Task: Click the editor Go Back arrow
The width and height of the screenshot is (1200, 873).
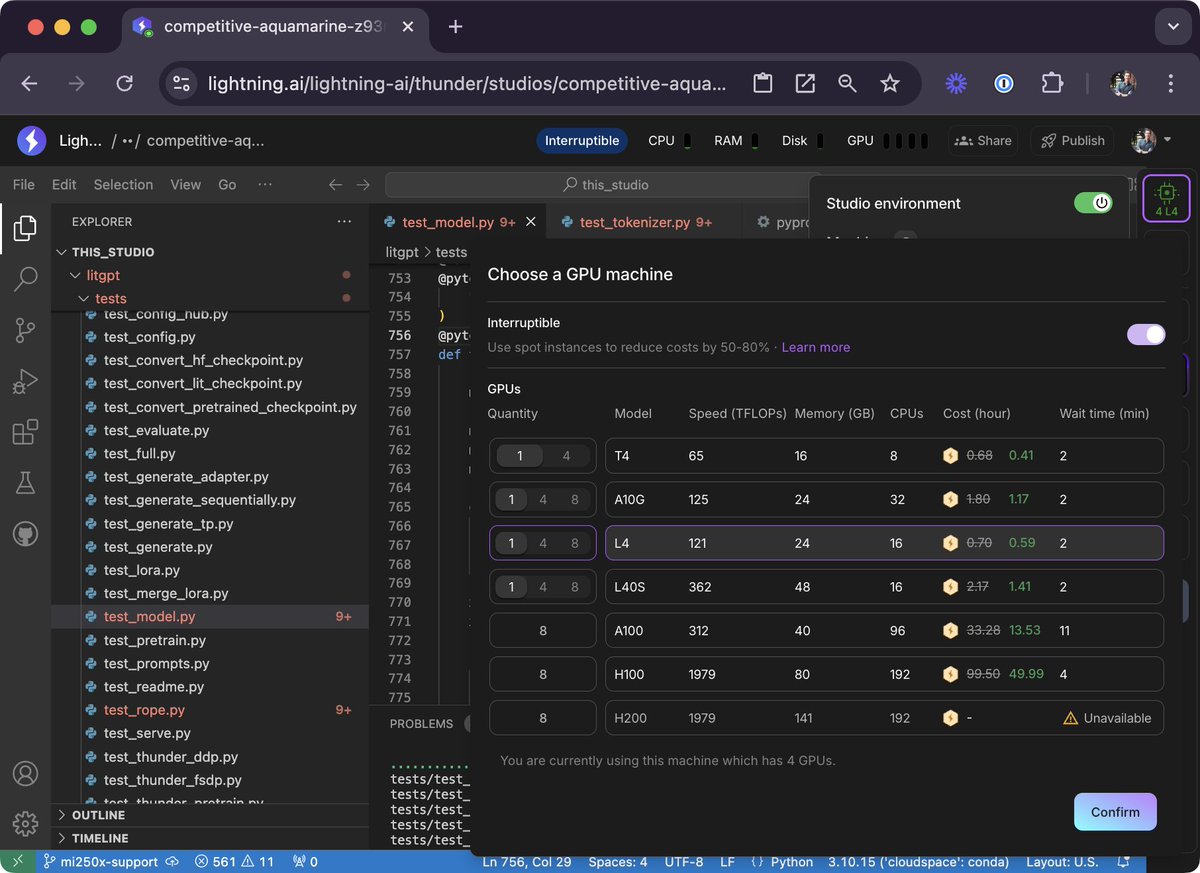Action: (336, 185)
